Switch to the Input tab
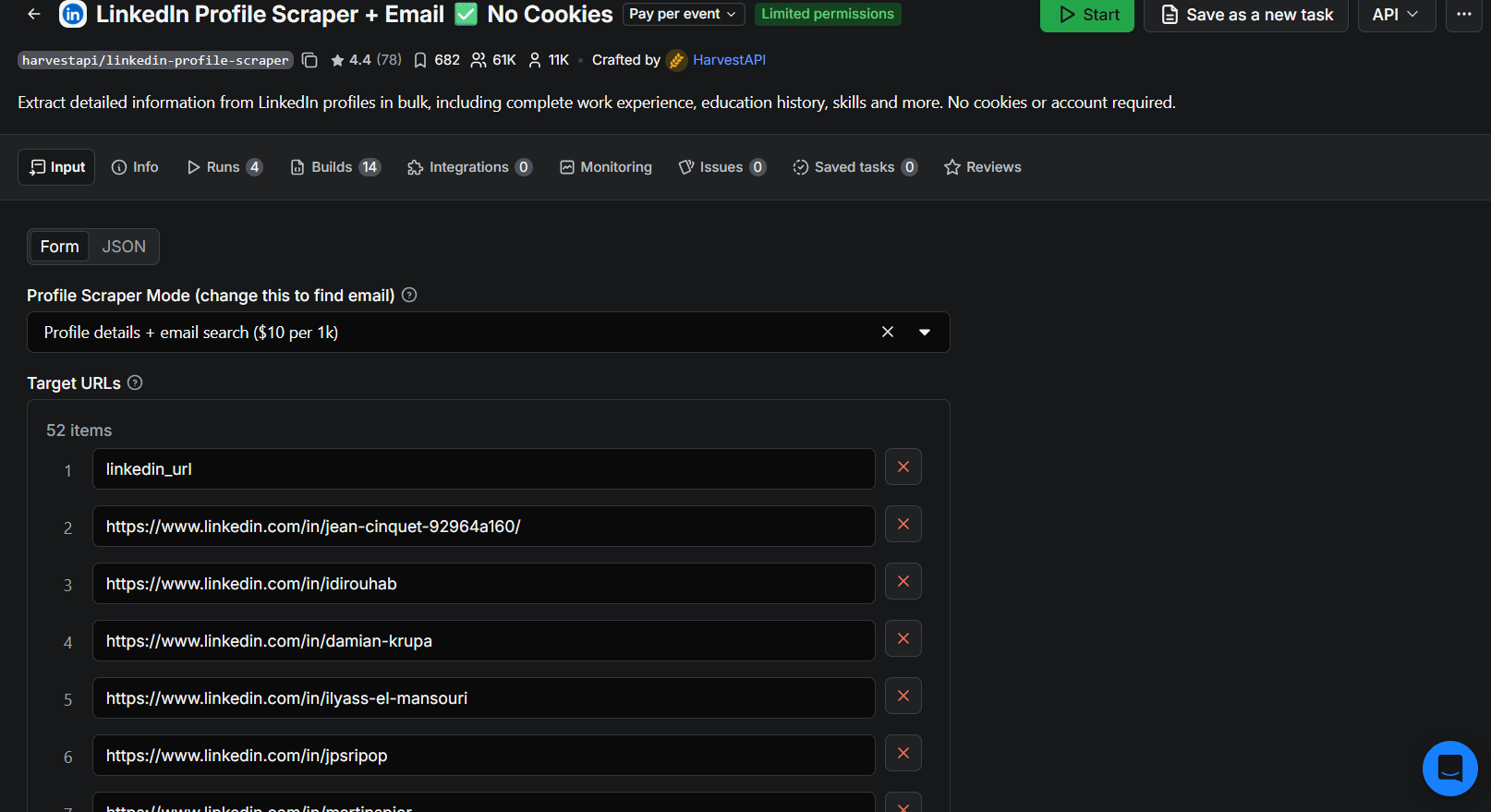The image size is (1491, 812). pyautogui.click(x=56, y=167)
